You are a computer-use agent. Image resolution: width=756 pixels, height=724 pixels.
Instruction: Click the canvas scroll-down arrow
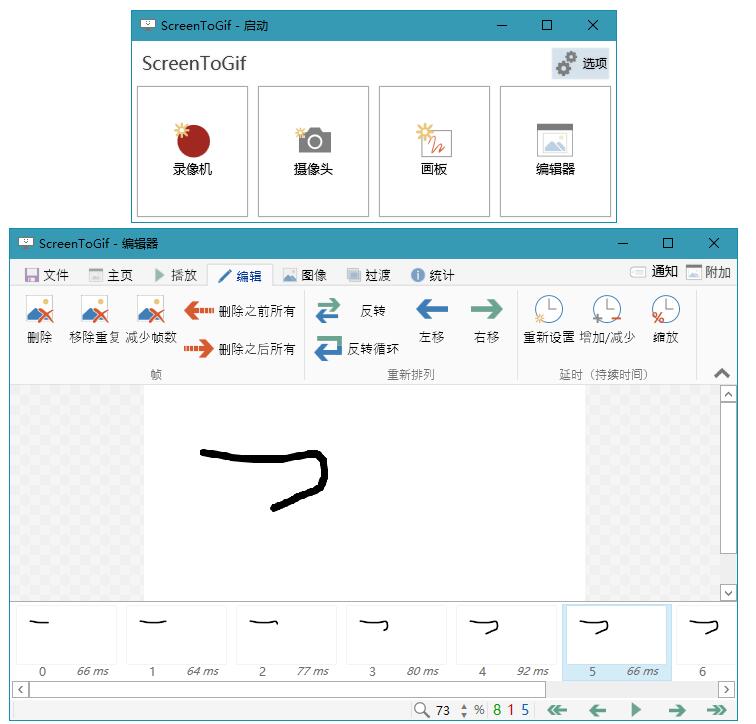click(728, 592)
